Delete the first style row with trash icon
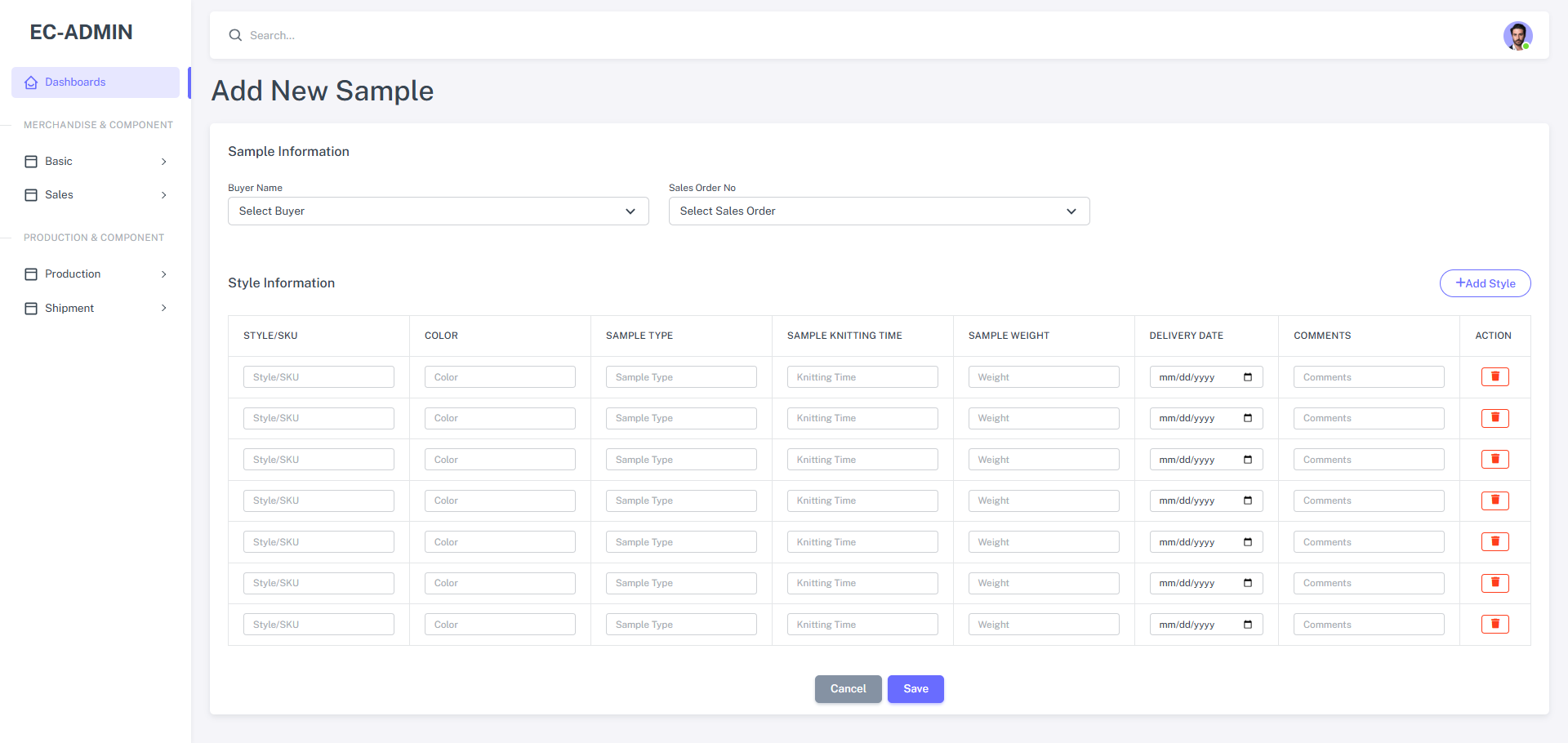 pos(1494,376)
